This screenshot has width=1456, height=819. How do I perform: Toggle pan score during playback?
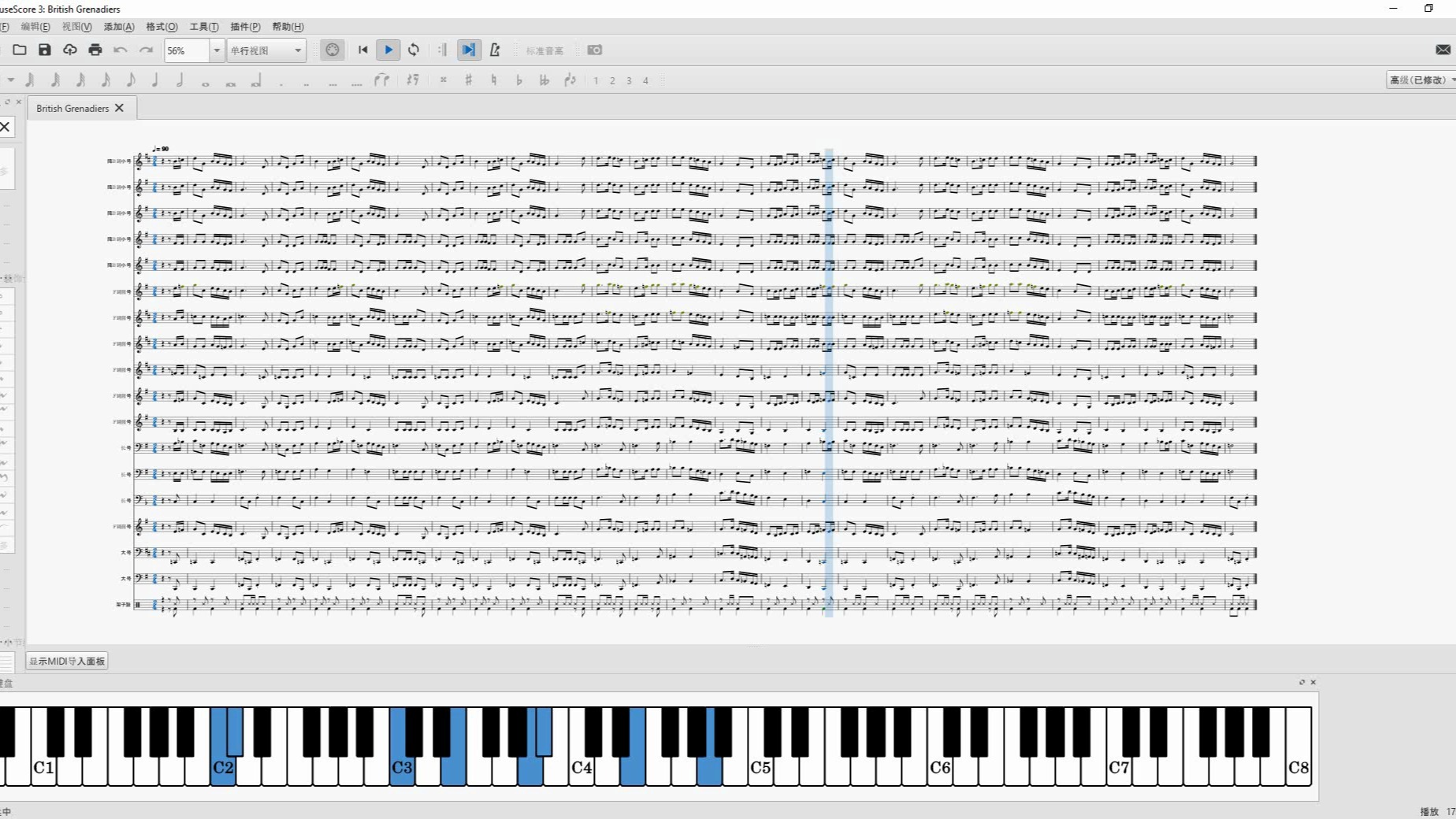469,50
